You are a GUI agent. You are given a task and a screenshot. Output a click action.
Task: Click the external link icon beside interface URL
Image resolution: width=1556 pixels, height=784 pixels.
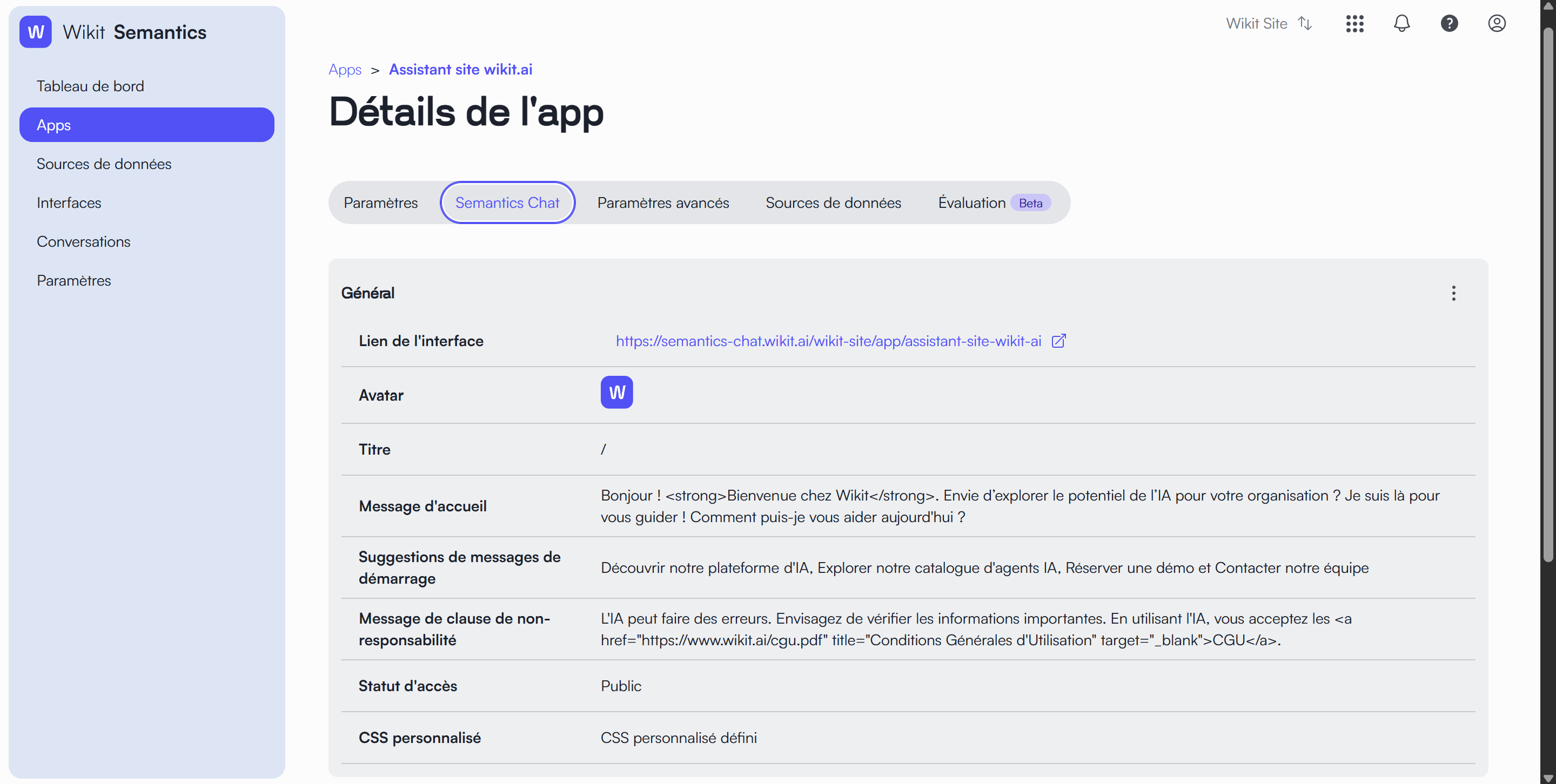tap(1059, 341)
